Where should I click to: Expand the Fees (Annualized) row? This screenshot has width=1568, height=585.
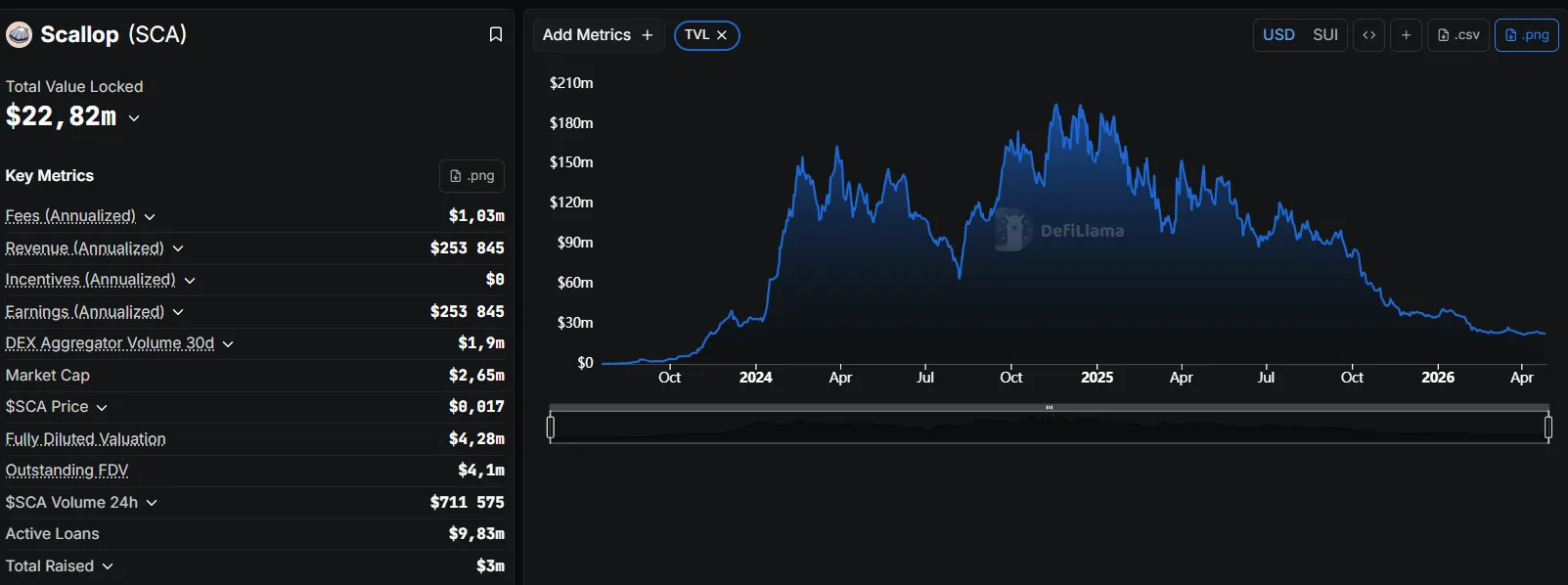click(x=150, y=216)
